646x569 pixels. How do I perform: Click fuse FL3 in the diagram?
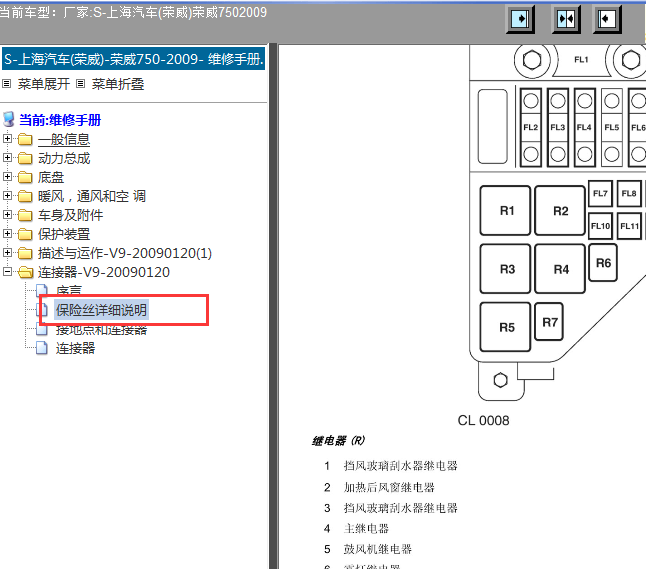[558, 127]
